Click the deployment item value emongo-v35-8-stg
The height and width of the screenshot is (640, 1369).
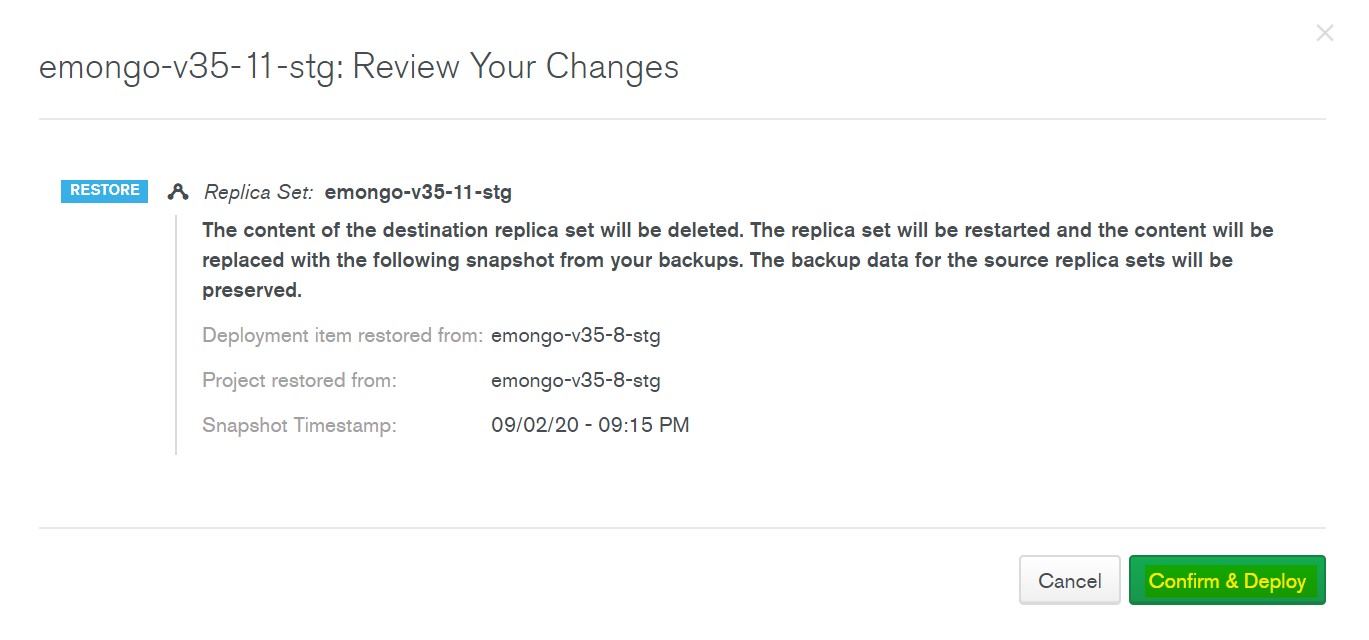(575, 336)
